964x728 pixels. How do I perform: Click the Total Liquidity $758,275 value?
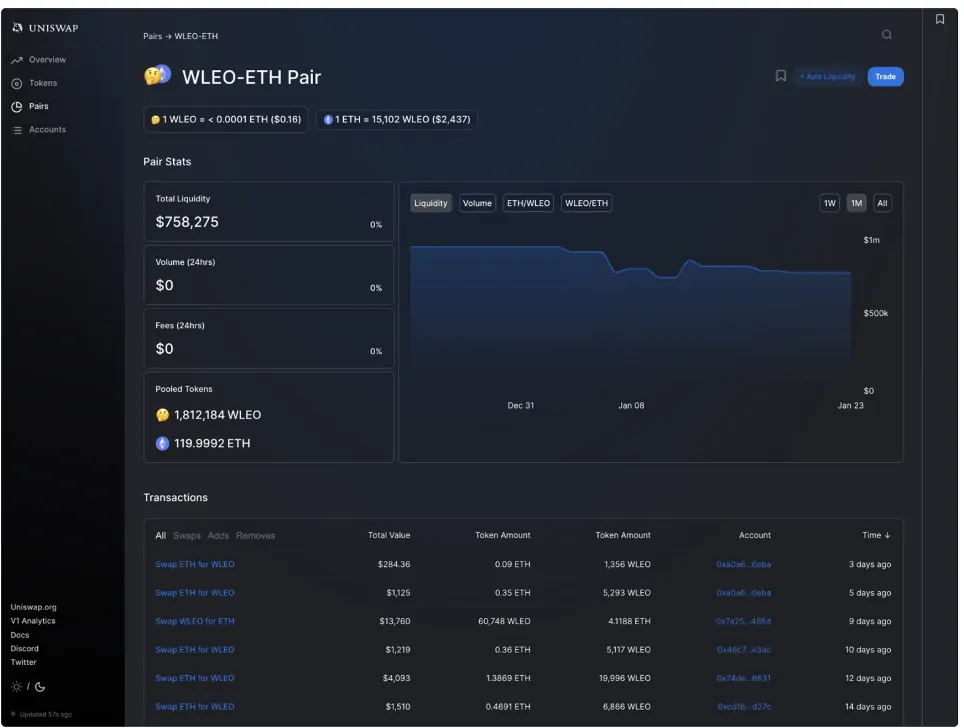point(187,222)
